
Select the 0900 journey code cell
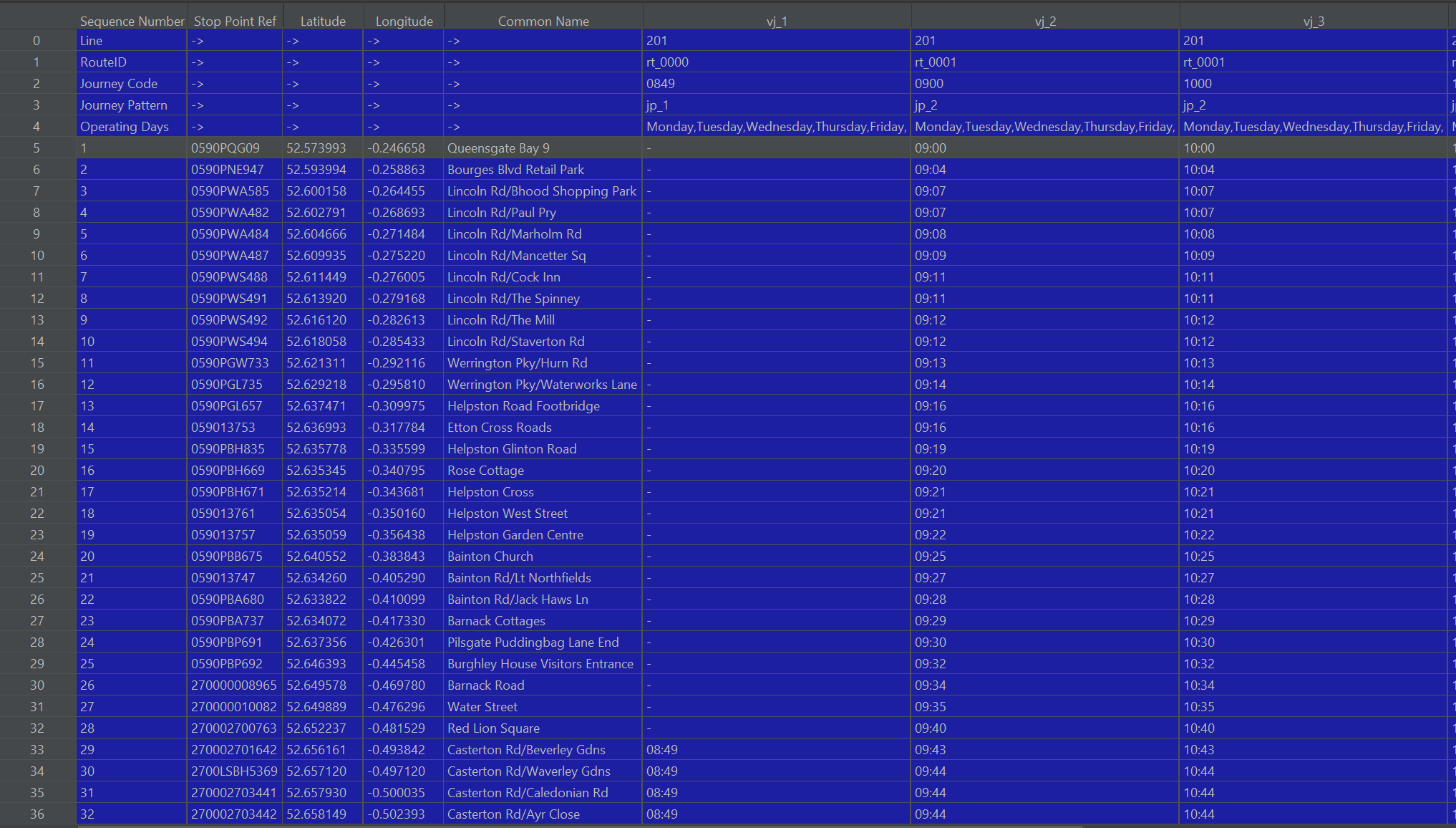(x=1045, y=84)
